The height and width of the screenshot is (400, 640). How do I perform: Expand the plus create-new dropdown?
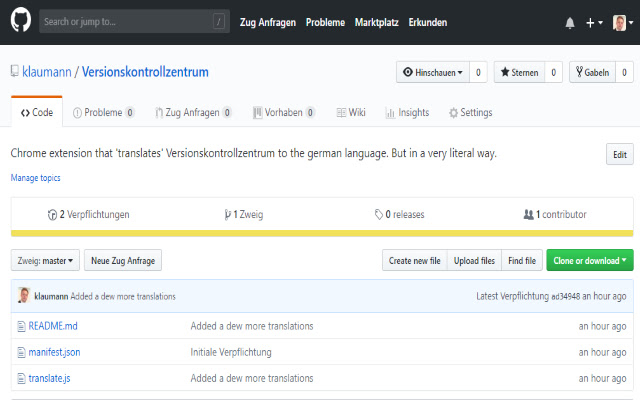coord(594,23)
